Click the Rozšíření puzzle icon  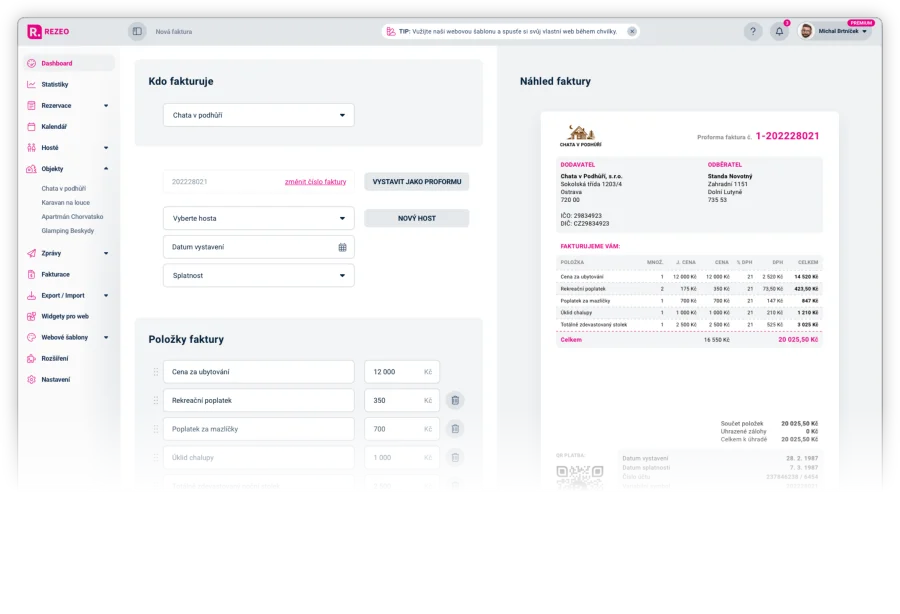[x=31, y=359]
